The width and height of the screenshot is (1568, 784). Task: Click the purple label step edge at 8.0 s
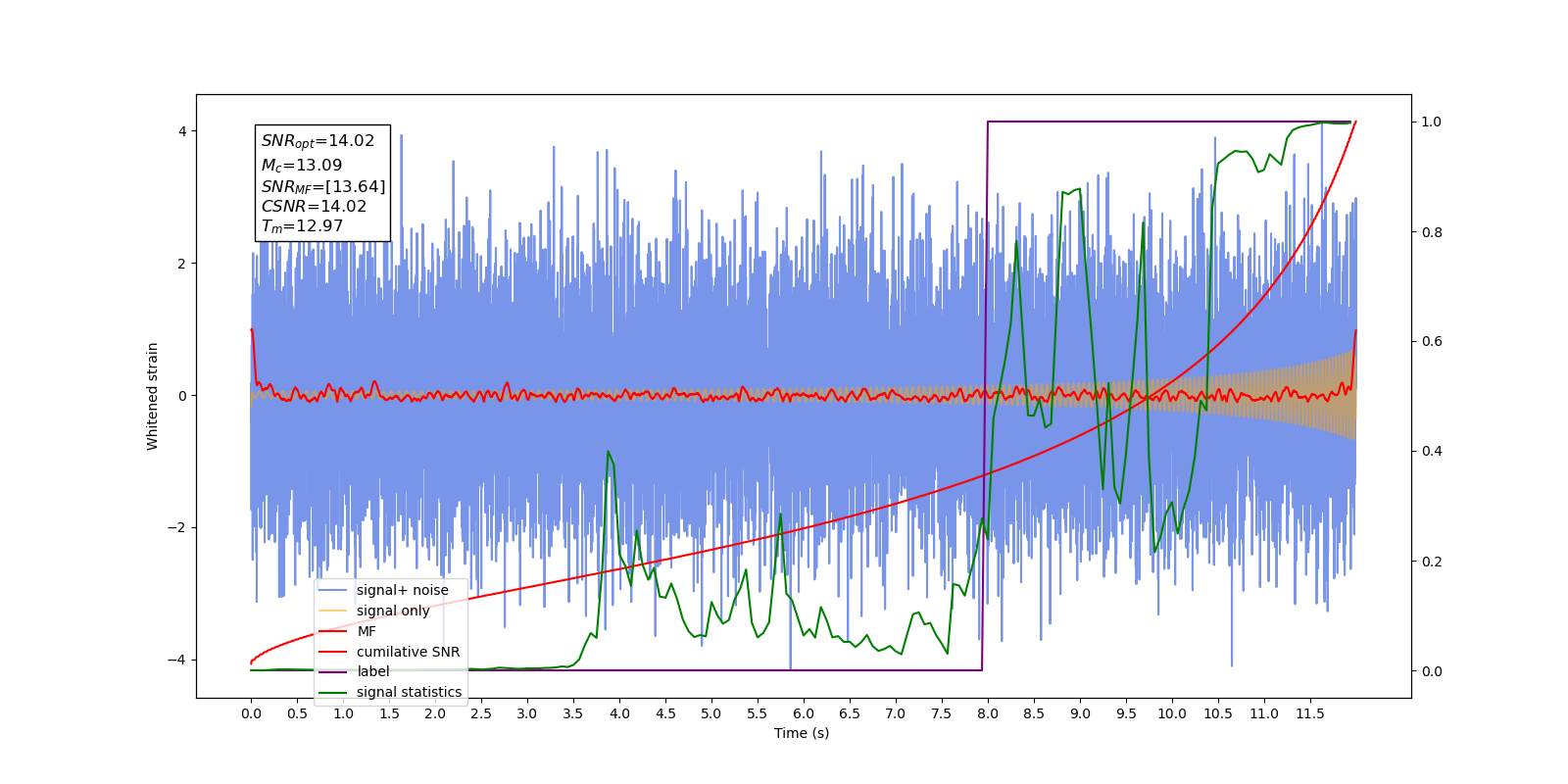[985, 396]
